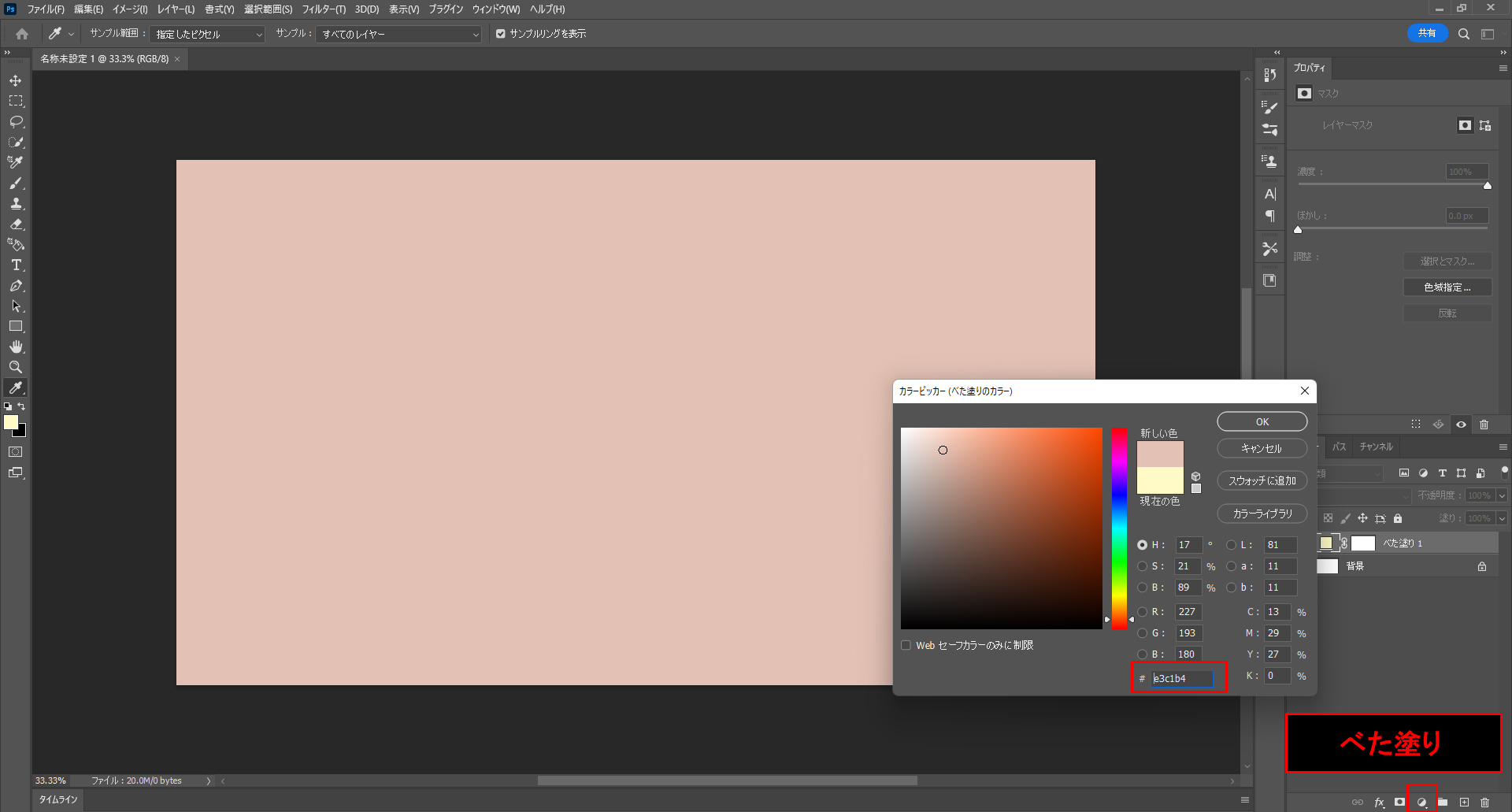Screen dimensions: 1512x812
Task: Select the Rectangular Marquee tool
Action: click(16, 102)
